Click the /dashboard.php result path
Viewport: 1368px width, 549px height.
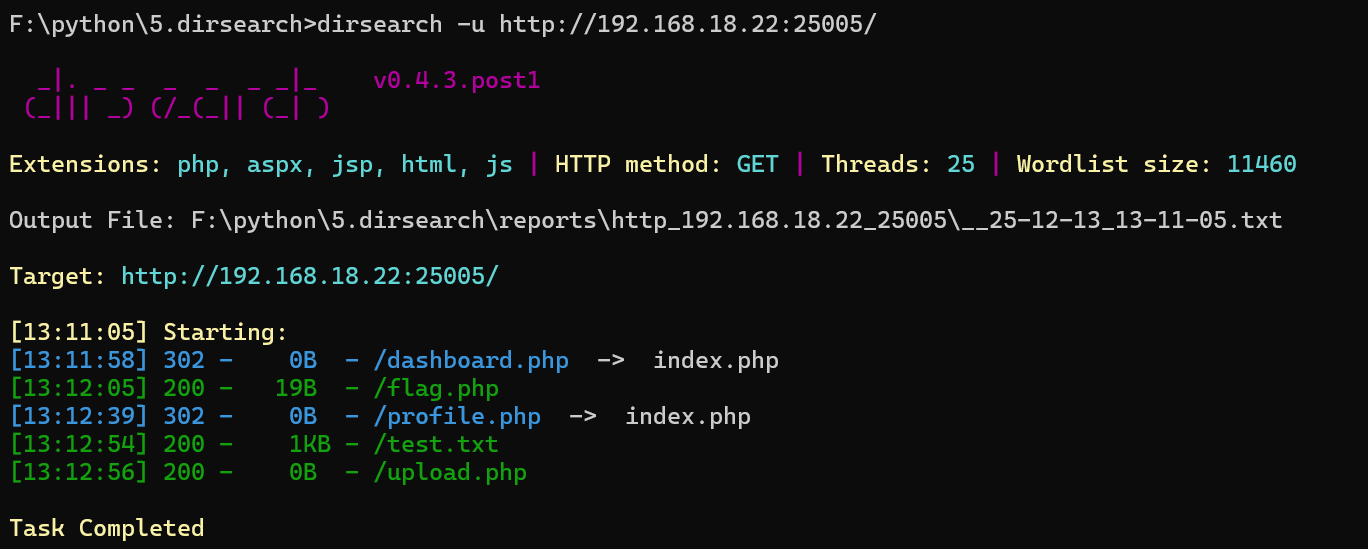point(471,360)
